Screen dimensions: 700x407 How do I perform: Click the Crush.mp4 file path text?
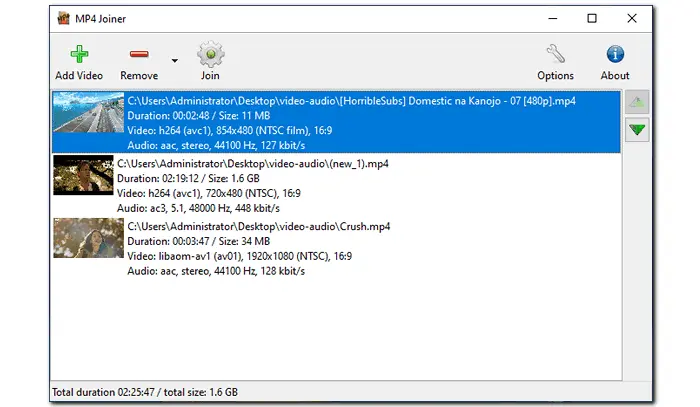tap(258, 227)
